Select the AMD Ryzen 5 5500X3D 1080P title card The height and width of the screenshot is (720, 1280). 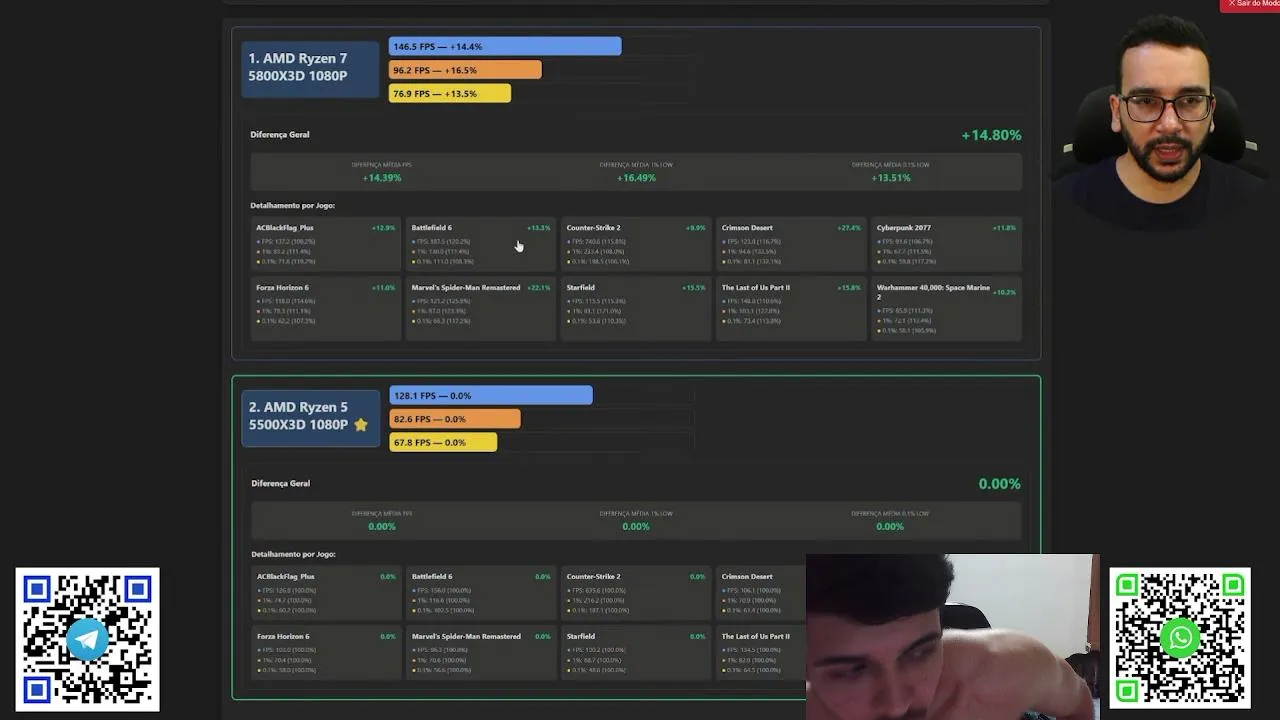(x=310, y=416)
